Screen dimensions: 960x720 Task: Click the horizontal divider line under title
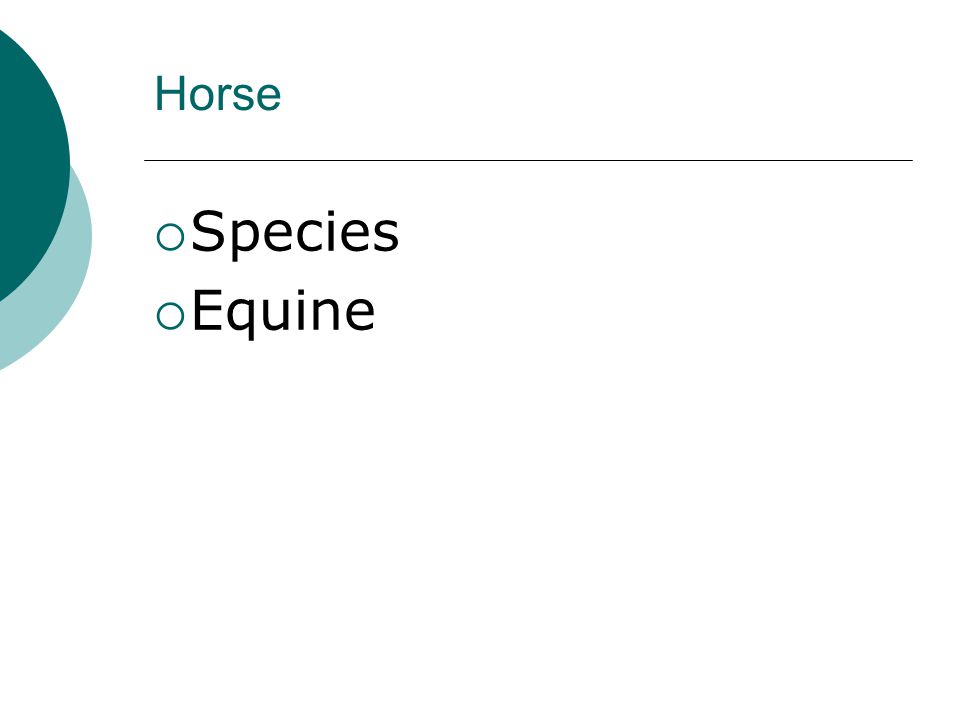point(528,160)
